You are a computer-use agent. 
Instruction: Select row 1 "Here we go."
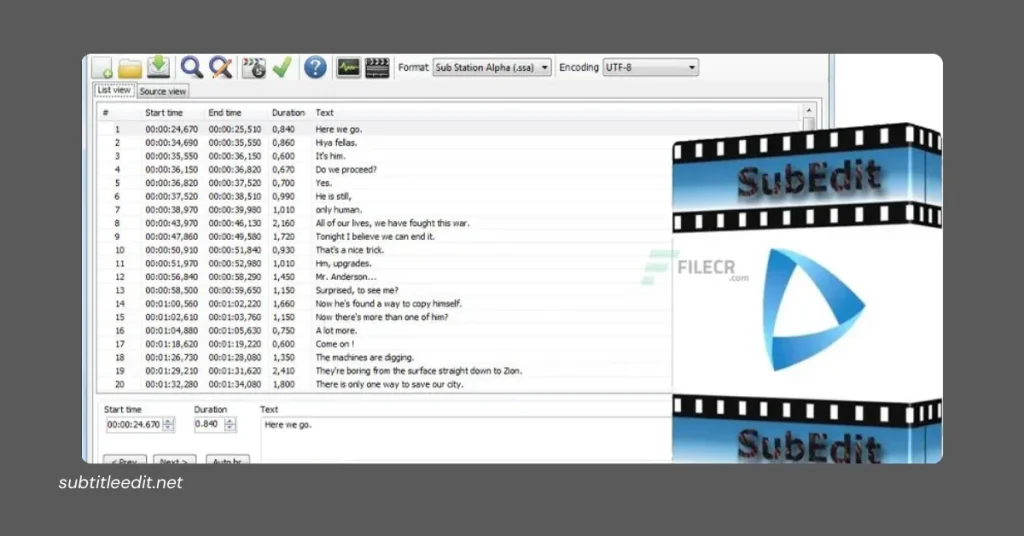pyautogui.click(x=385, y=129)
